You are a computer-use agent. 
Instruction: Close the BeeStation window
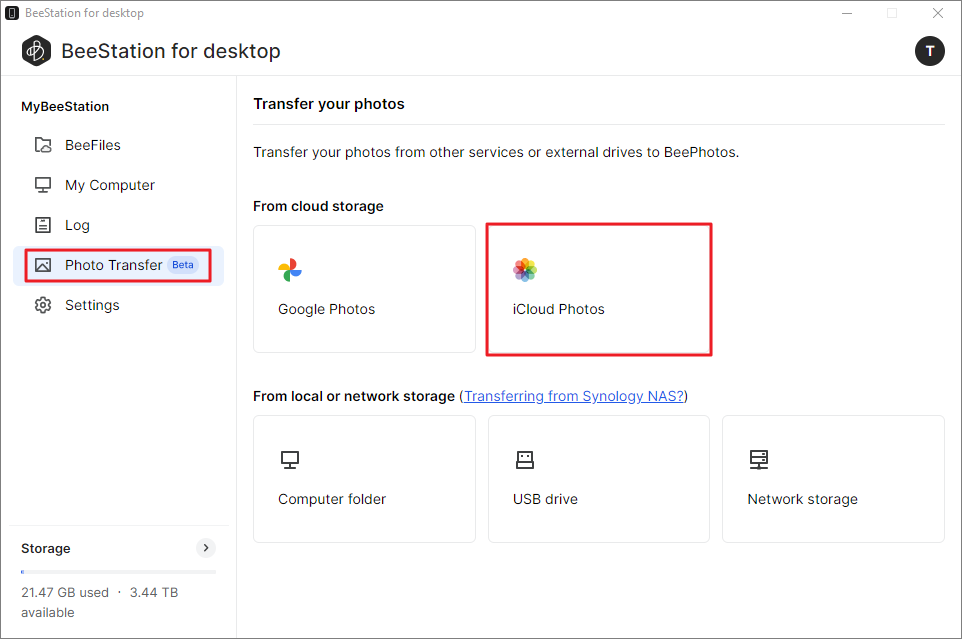click(x=937, y=13)
